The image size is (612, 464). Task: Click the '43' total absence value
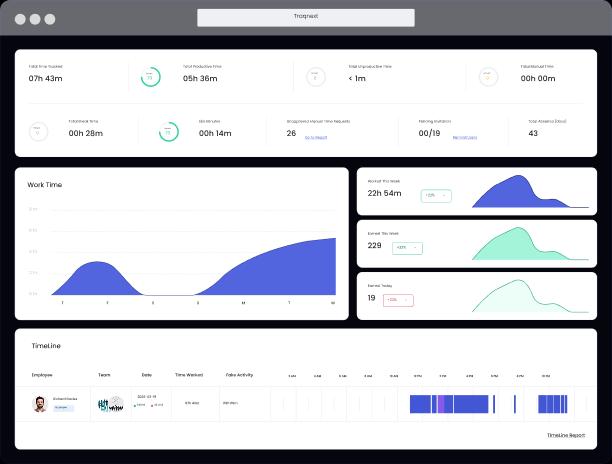(533, 133)
